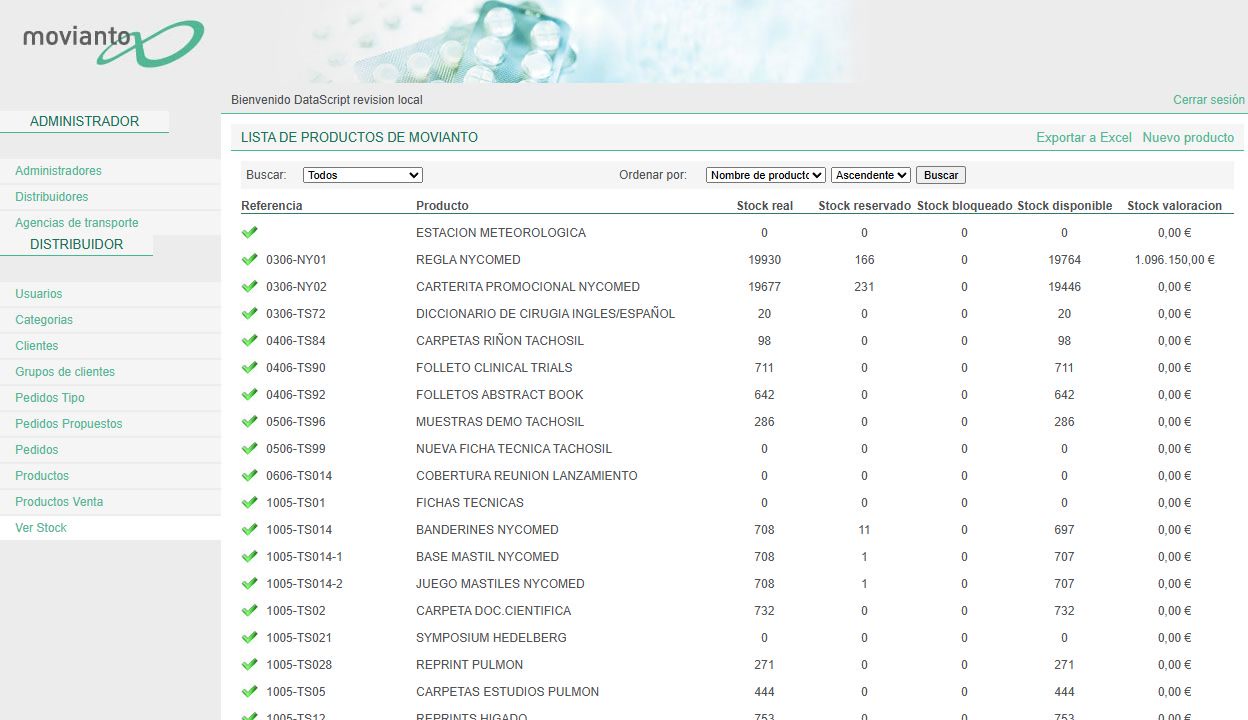The width and height of the screenshot is (1248, 720).
Task: Click product COBERTURA REUNION LANZAMIENTO
Action: click(x=527, y=476)
